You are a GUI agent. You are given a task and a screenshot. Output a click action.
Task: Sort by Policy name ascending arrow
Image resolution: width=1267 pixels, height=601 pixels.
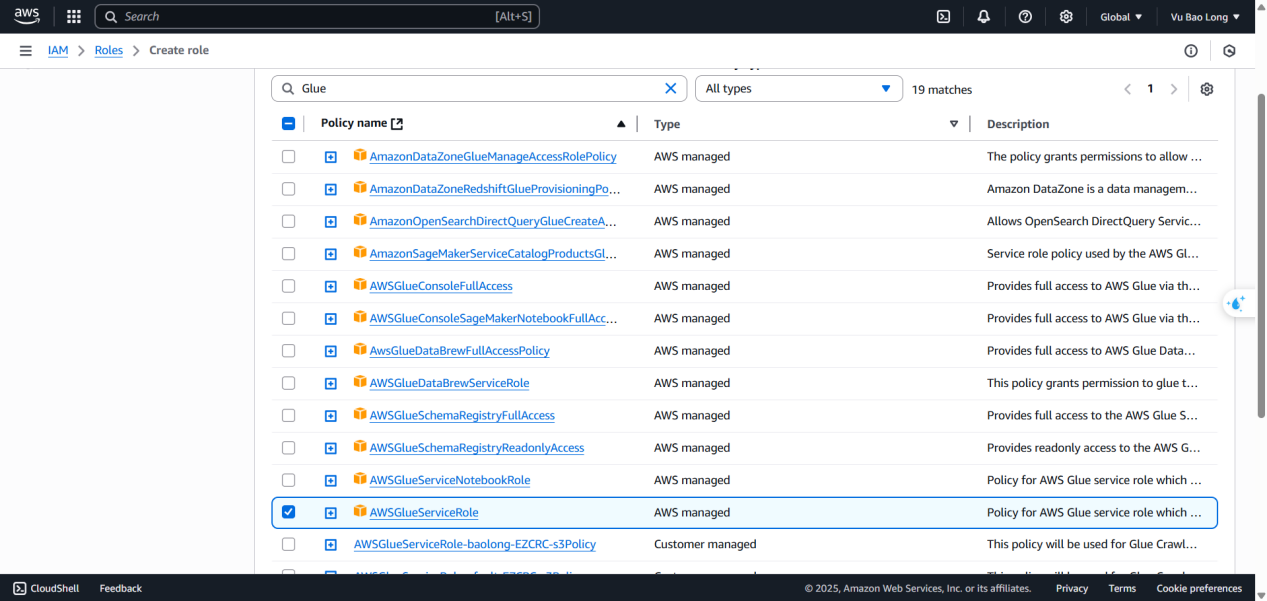coord(621,124)
